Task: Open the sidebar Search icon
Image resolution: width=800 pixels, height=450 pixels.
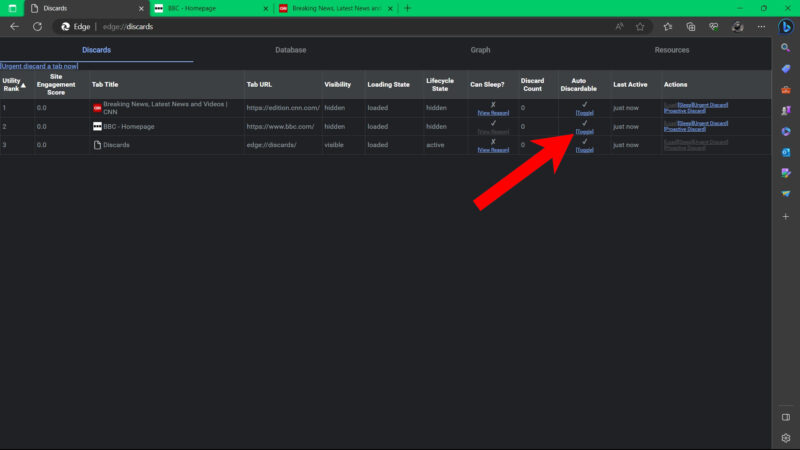Action: [x=786, y=47]
